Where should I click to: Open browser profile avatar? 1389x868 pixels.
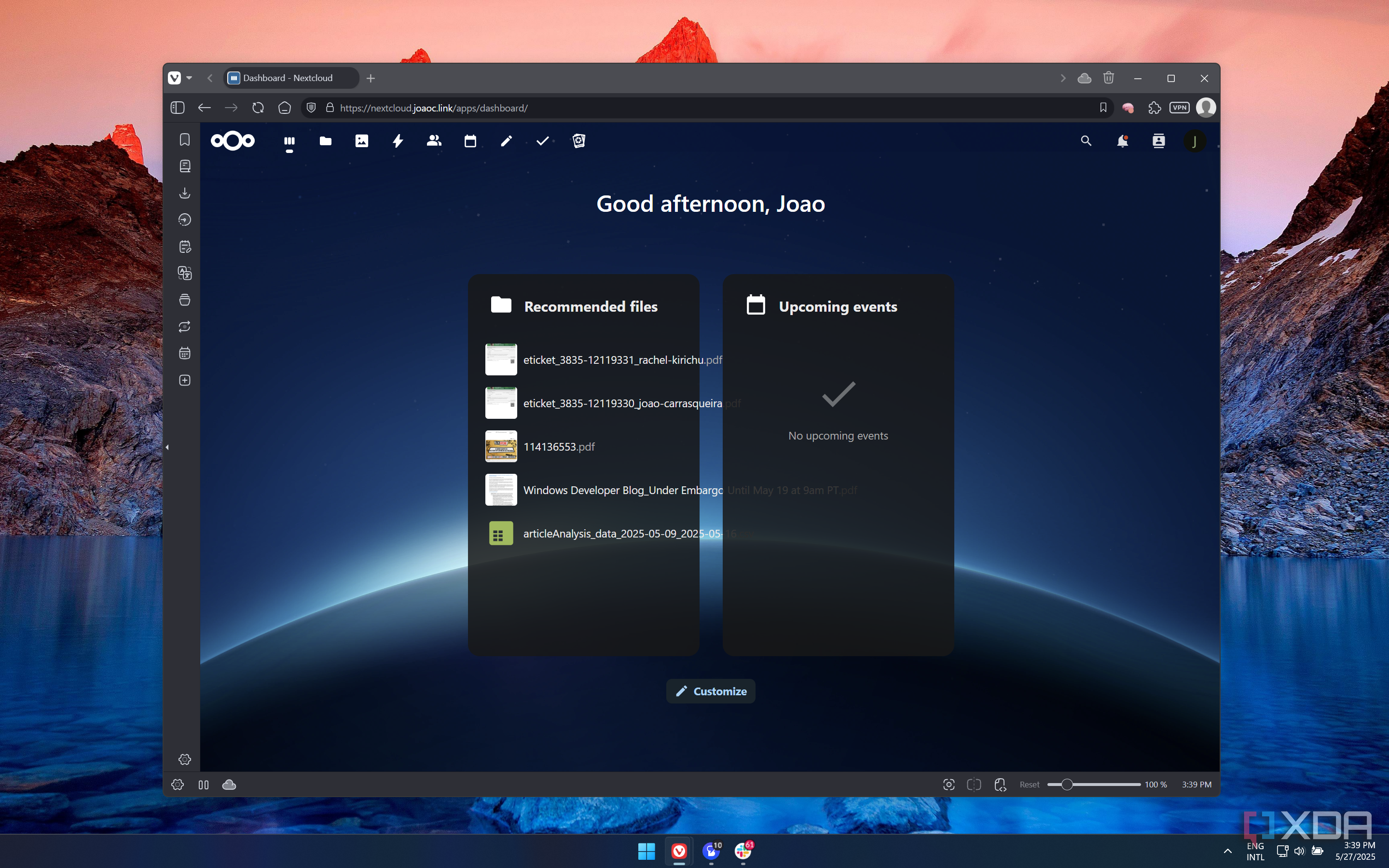click(x=1205, y=107)
